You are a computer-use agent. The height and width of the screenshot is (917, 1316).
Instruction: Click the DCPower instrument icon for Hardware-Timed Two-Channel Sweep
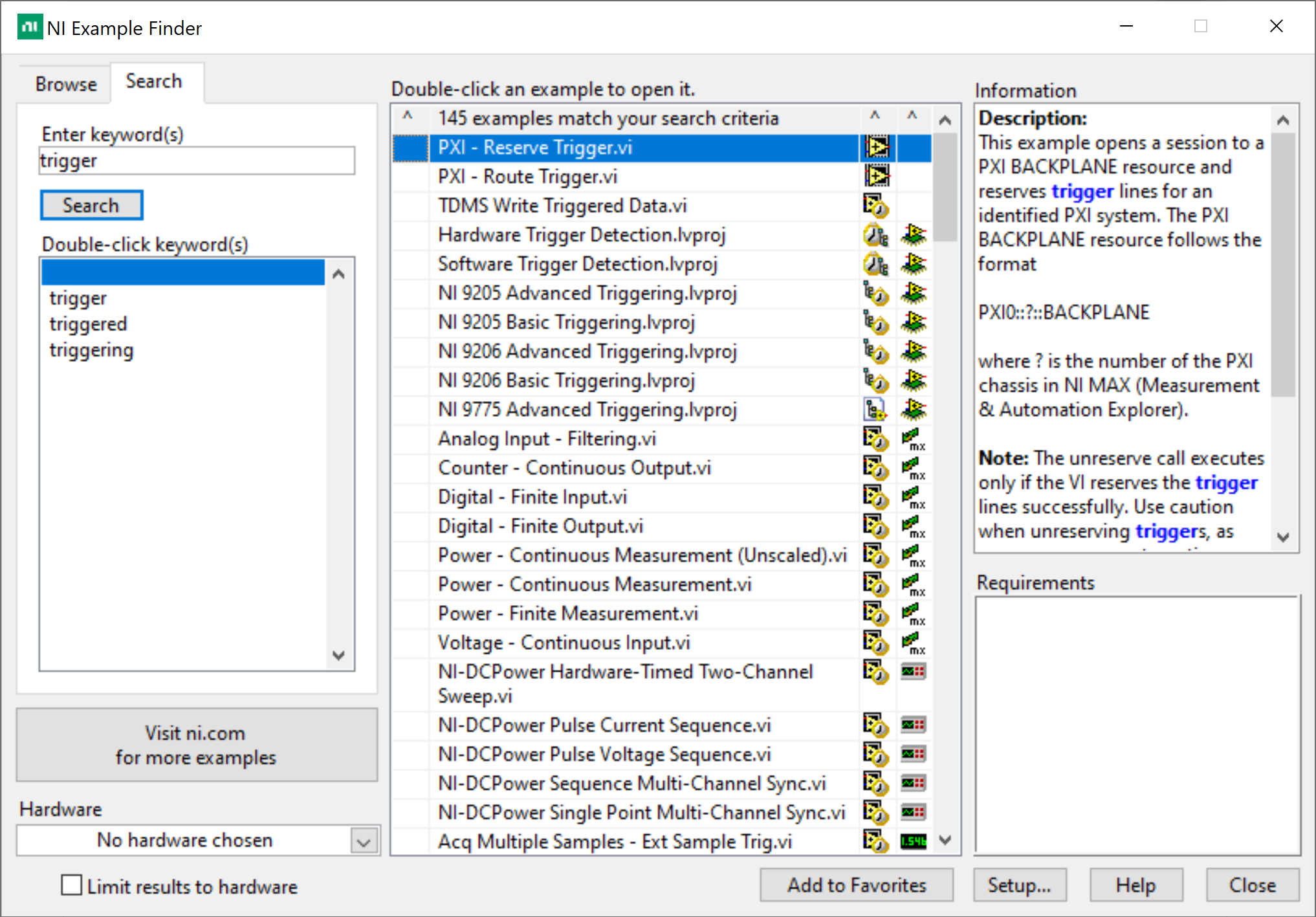[x=914, y=672]
